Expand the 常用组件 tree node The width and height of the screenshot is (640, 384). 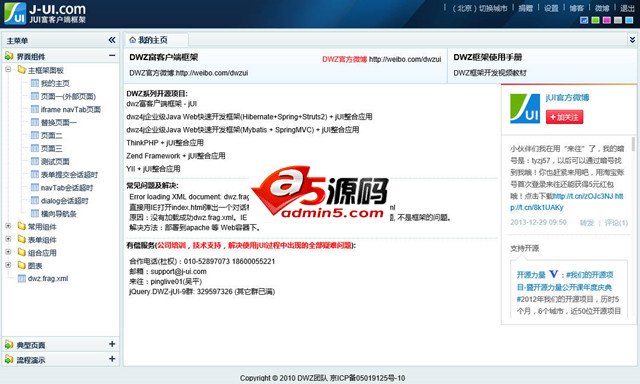pyautogui.click(x=8, y=226)
